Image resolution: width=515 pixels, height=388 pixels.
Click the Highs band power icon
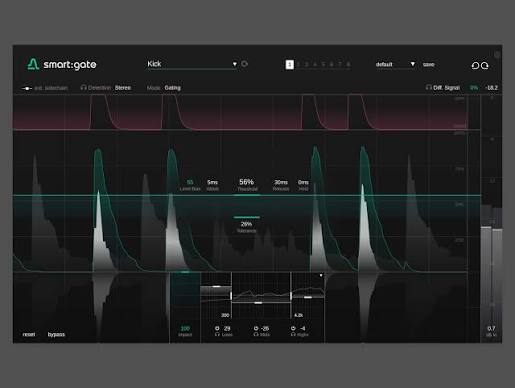(x=293, y=328)
